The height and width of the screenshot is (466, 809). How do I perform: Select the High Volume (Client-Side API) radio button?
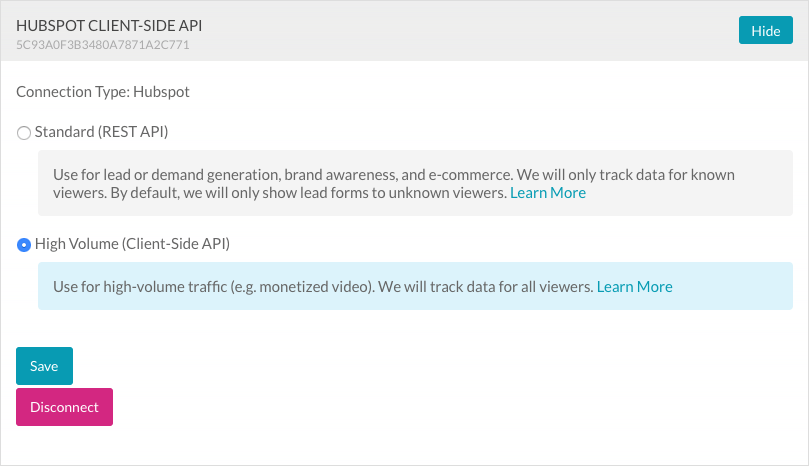click(x=24, y=244)
